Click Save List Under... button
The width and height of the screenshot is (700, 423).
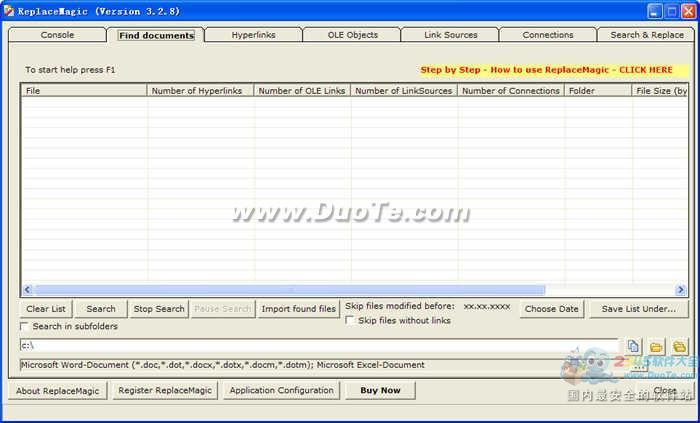[638, 309]
